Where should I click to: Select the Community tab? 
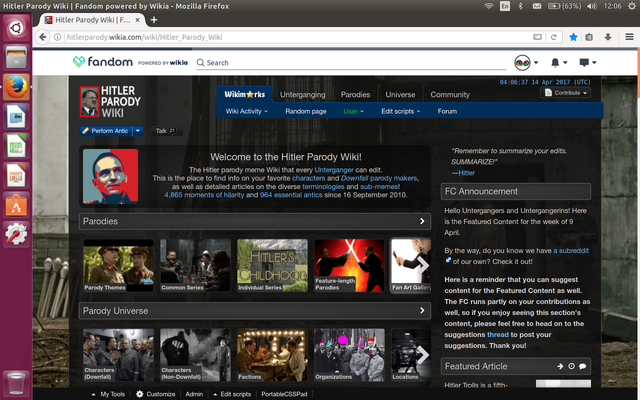[450, 95]
